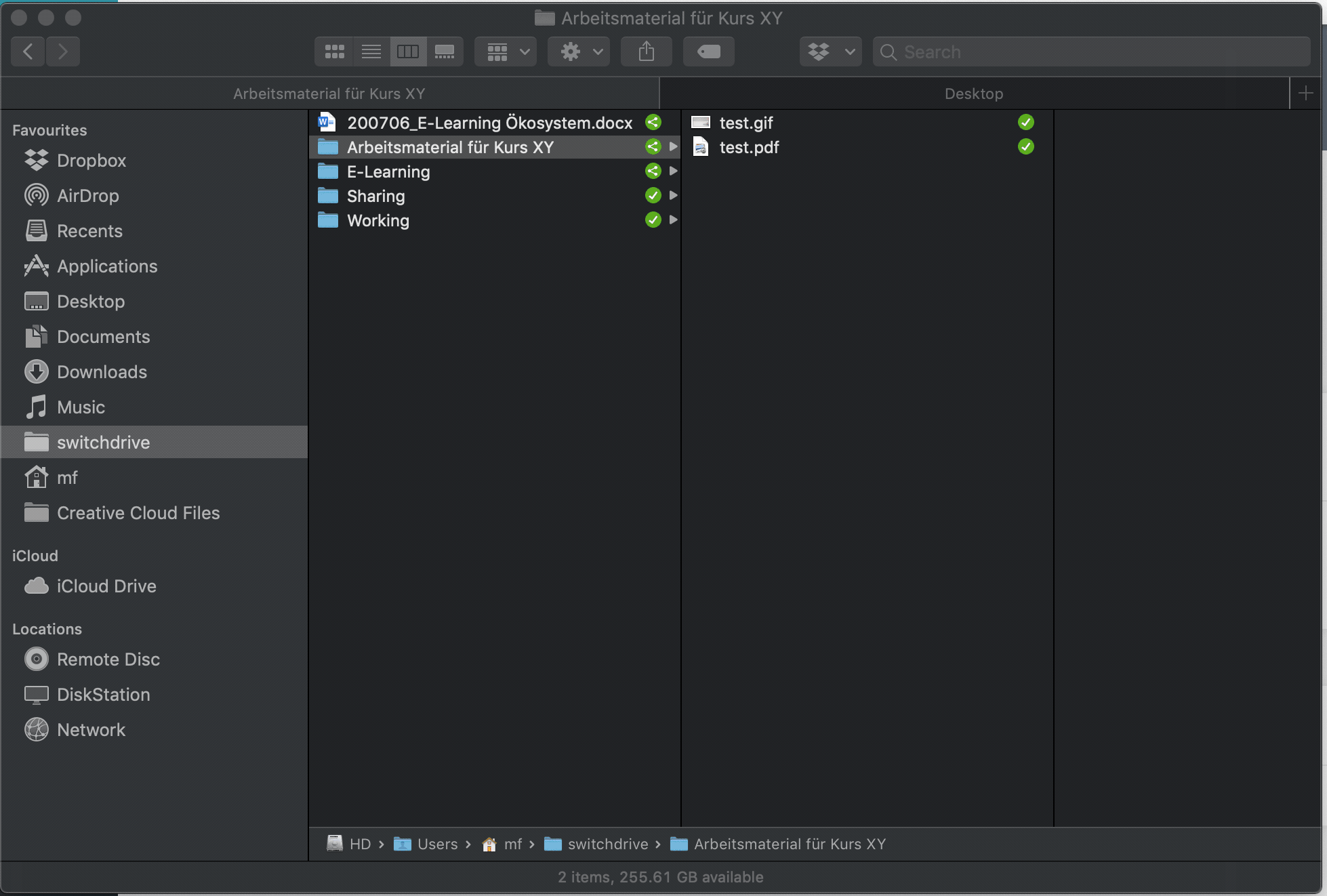Viewport: 1327px width, 896px height.
Task: Click the Edit Tags toolbar button
Action: tap(708, 52)
